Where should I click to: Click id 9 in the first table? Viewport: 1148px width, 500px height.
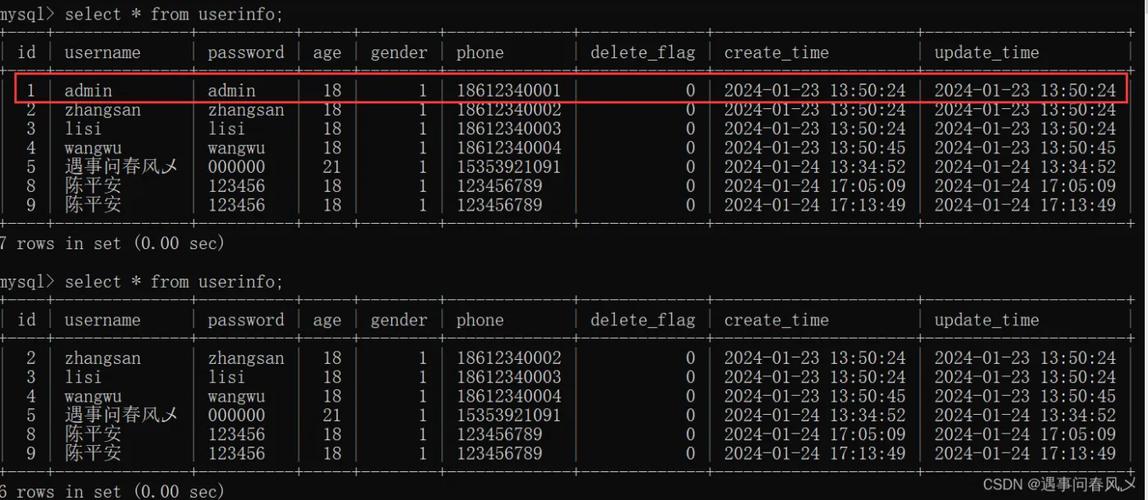(x=31, y=205)
